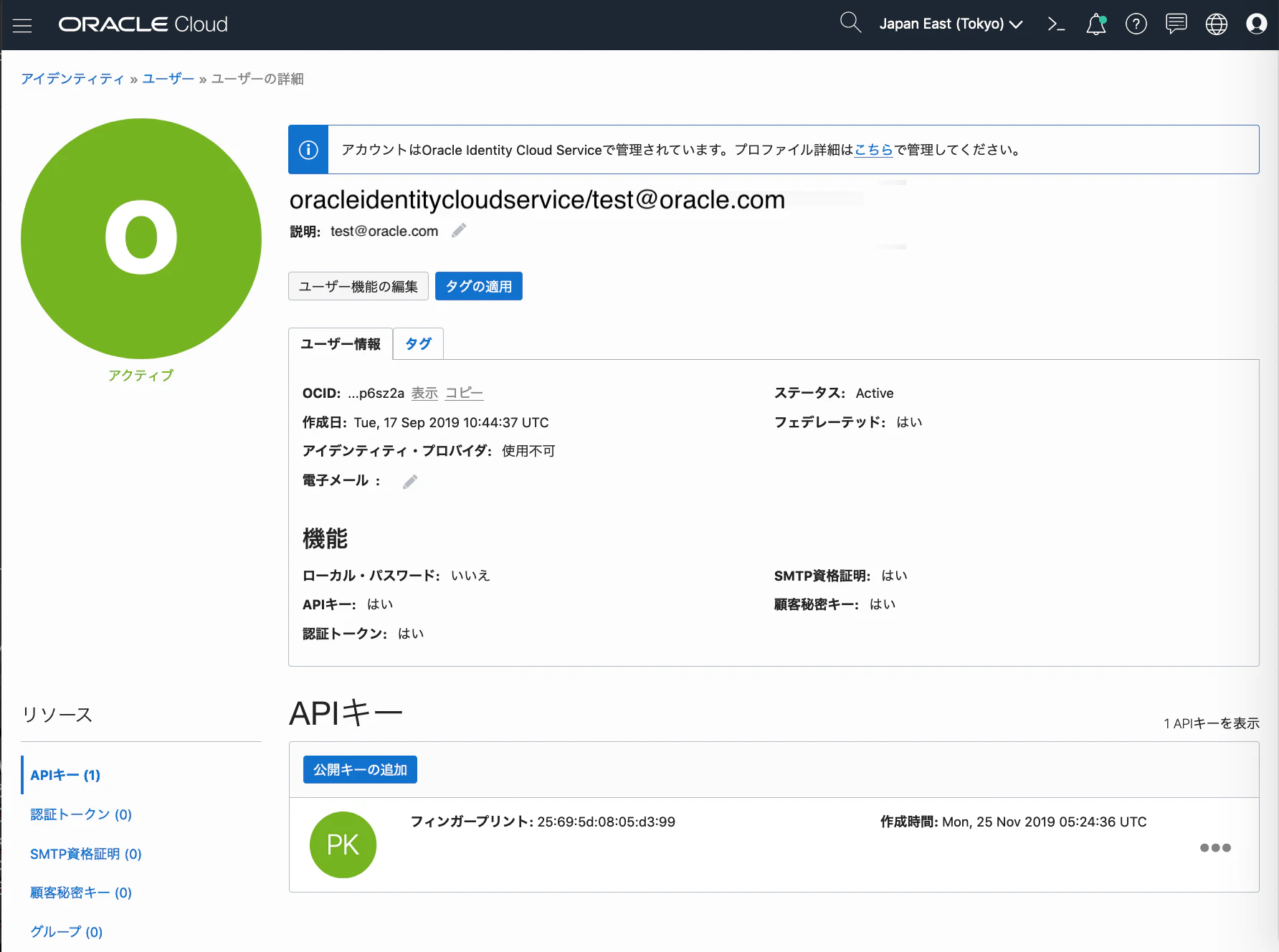
Task: Follow the こちら link in banner
Action: pos(873,150)
